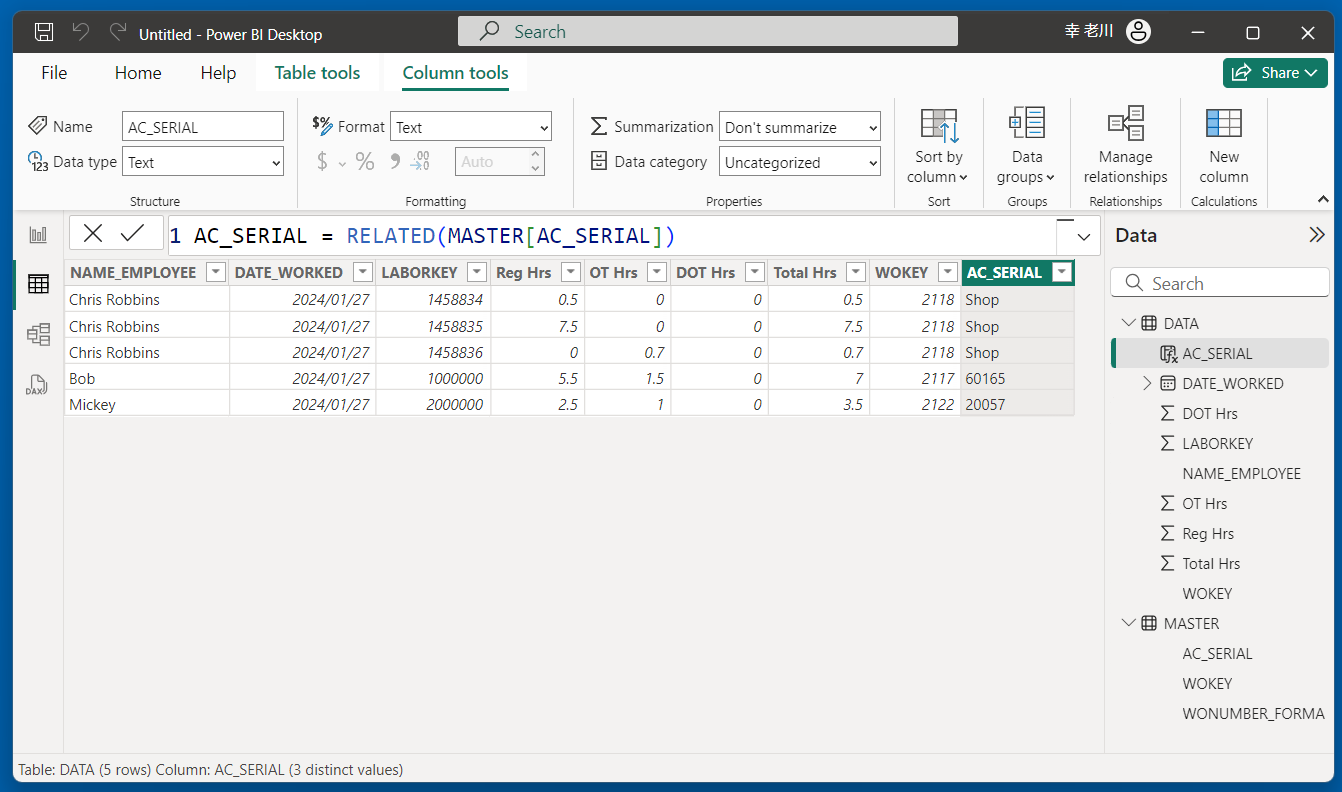Click the column Name input field
1342x792 pixels.
coord(203,127)
